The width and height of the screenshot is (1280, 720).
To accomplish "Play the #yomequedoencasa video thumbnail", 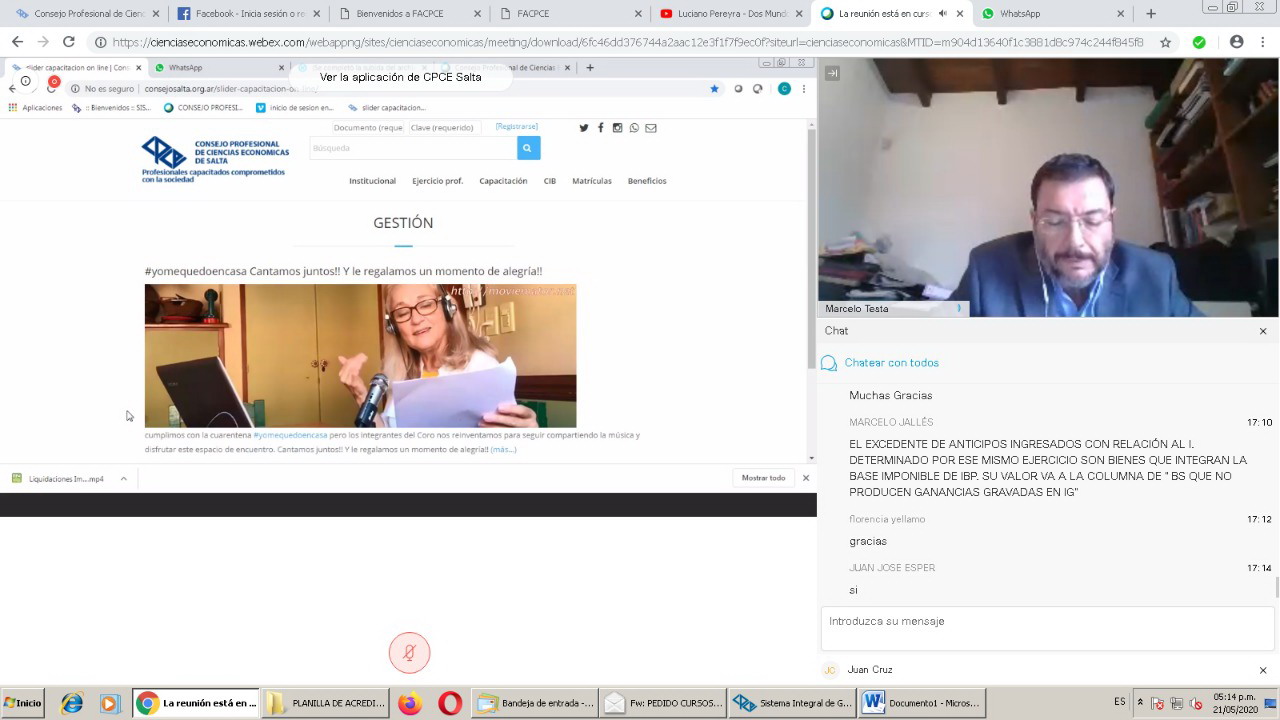I will (360, 356).
